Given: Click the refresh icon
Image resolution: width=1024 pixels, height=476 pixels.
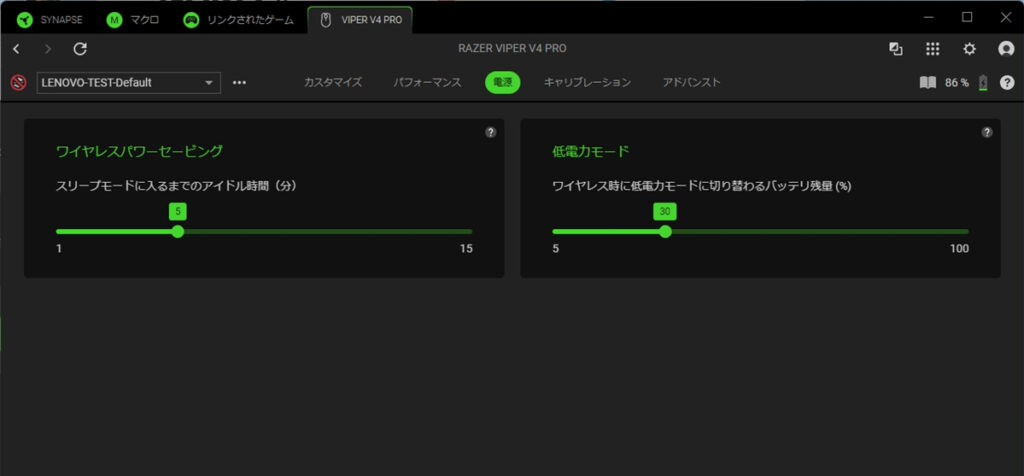Looking at the screenshot, I should (81, 49).
